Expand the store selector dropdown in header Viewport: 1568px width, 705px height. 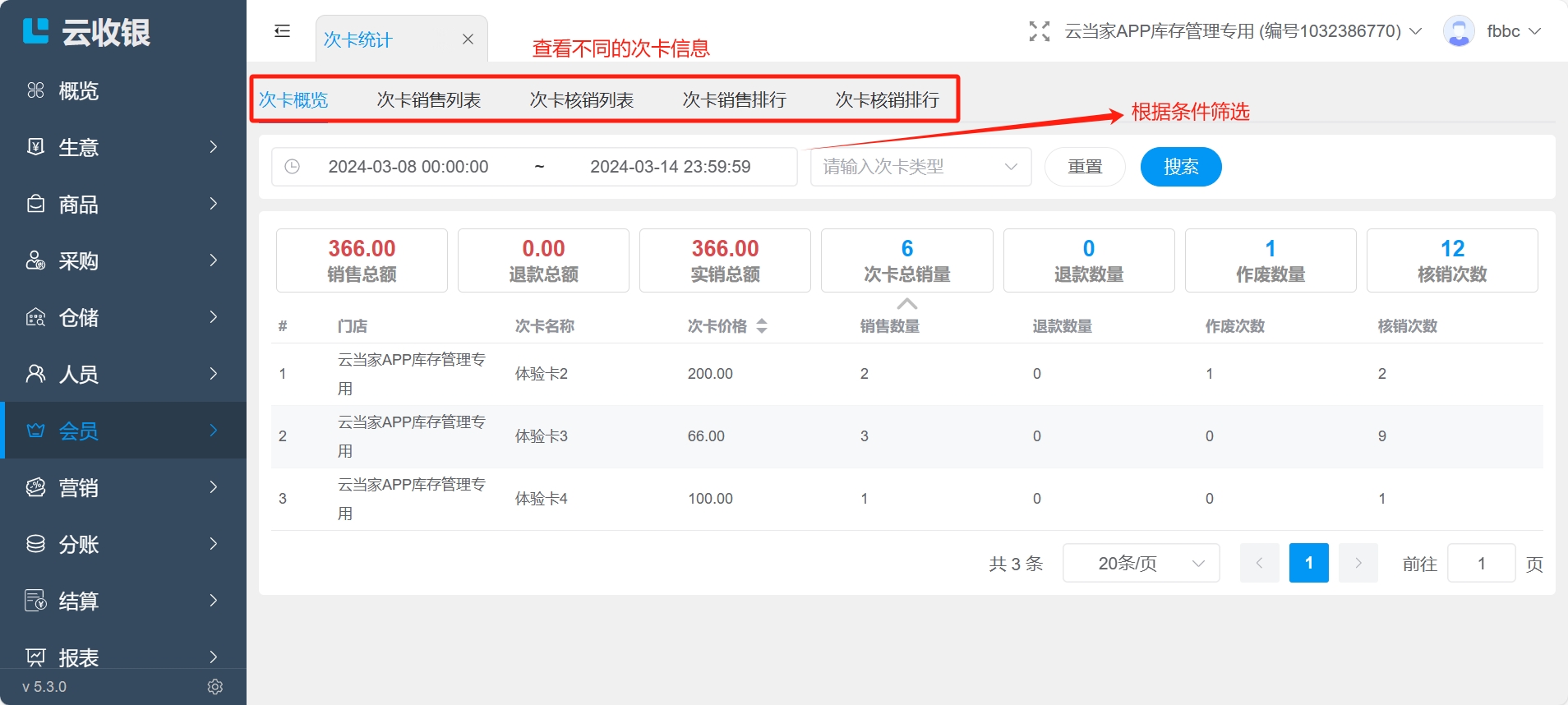point(1415,31)
